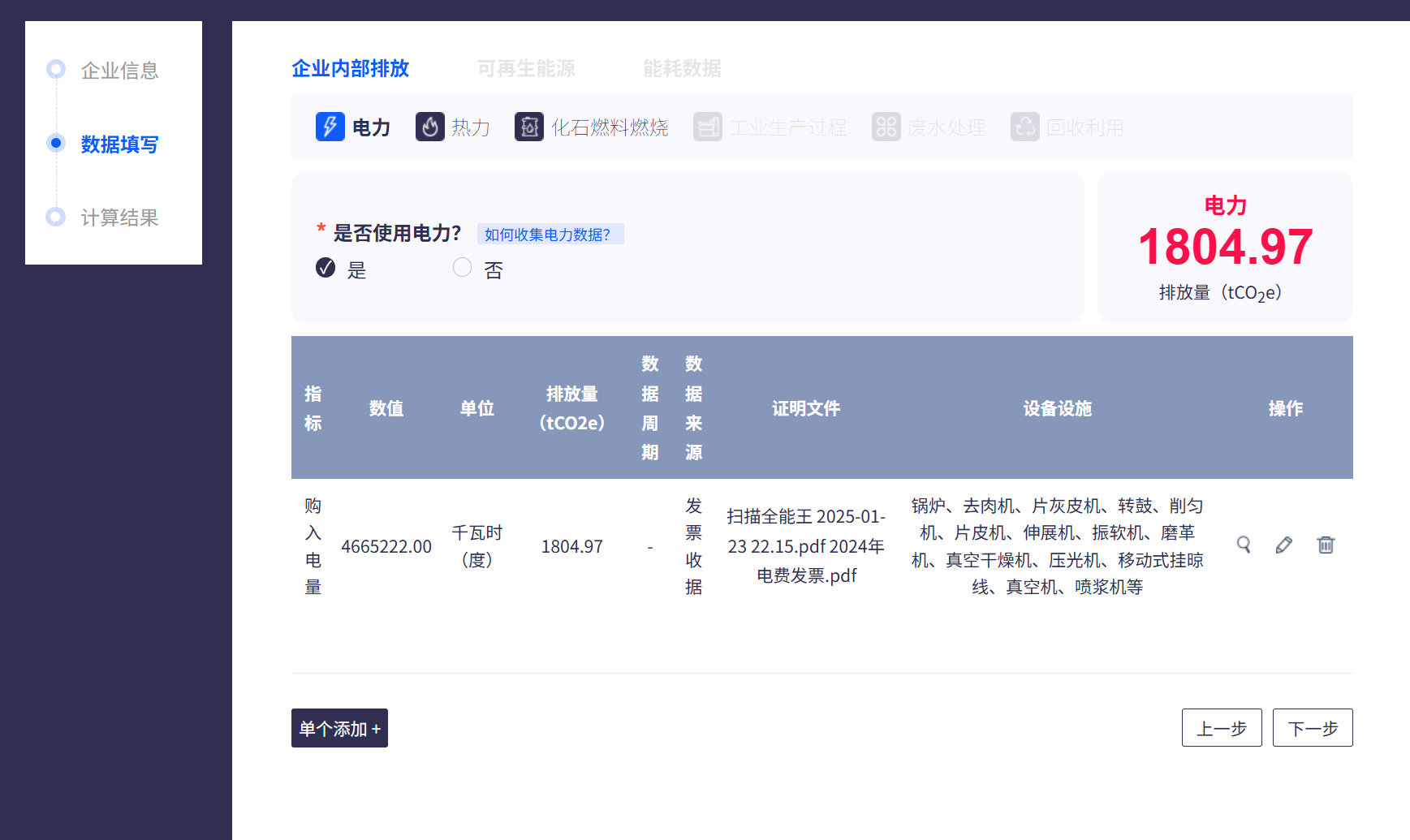Select 是 for electricity usage
This screenshot has width=1410, height=840.
coord(326,268)
